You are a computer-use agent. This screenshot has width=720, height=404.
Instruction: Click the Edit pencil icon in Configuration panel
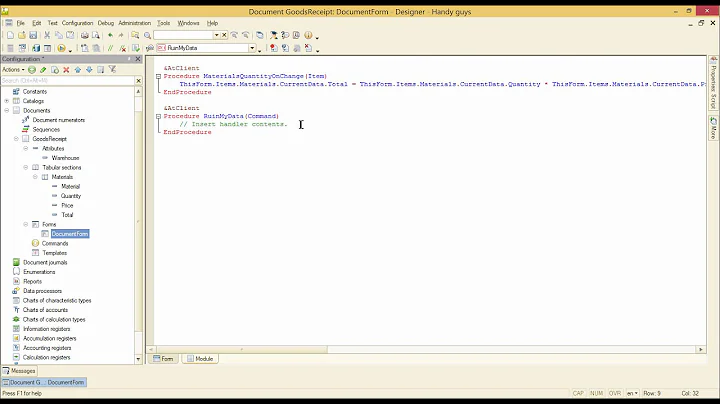(x=43, y=70)
